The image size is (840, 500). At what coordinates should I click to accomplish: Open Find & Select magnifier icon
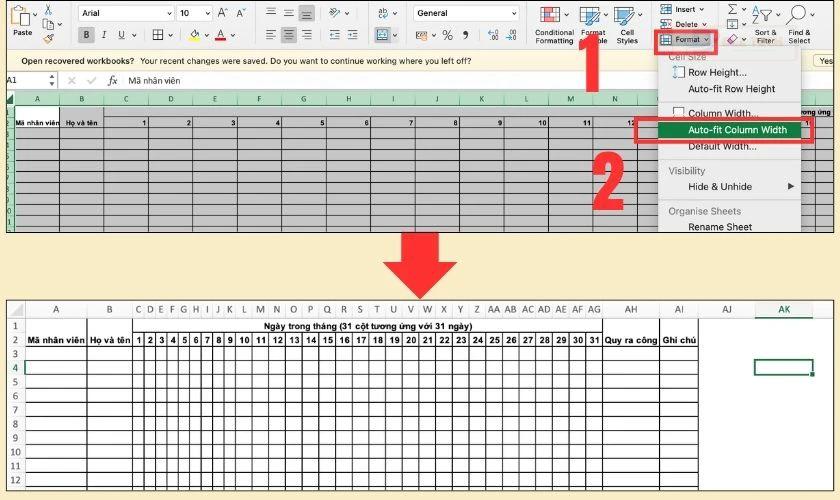point(796,14)
